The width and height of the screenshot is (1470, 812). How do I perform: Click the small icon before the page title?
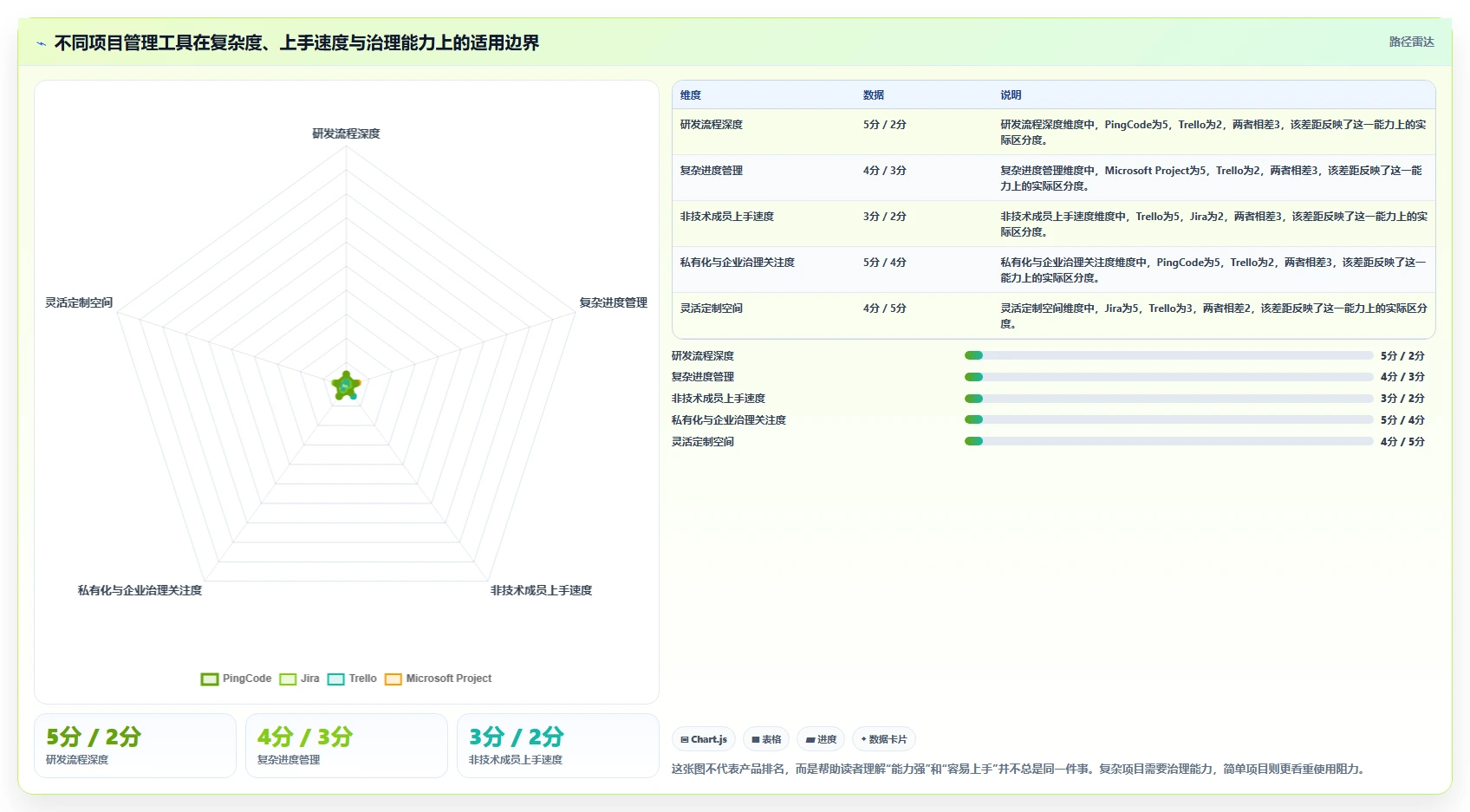pos(41,43)
